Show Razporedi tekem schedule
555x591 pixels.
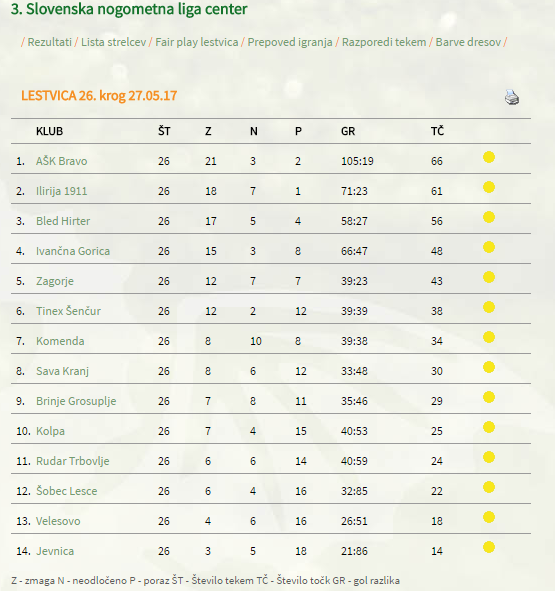pyautogui.click(x=384, y=42)
